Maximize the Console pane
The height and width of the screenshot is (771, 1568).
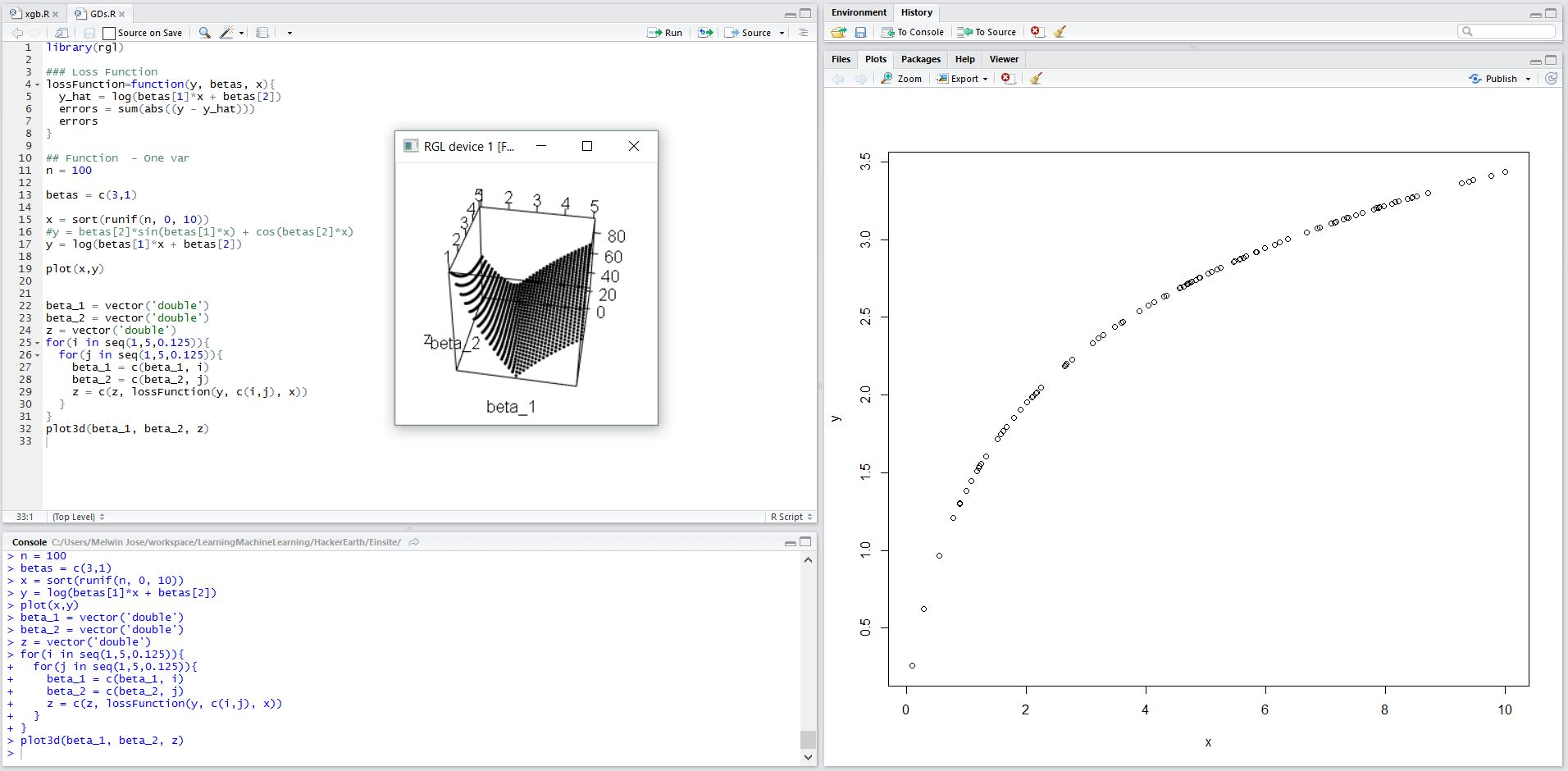click(805, 542)
